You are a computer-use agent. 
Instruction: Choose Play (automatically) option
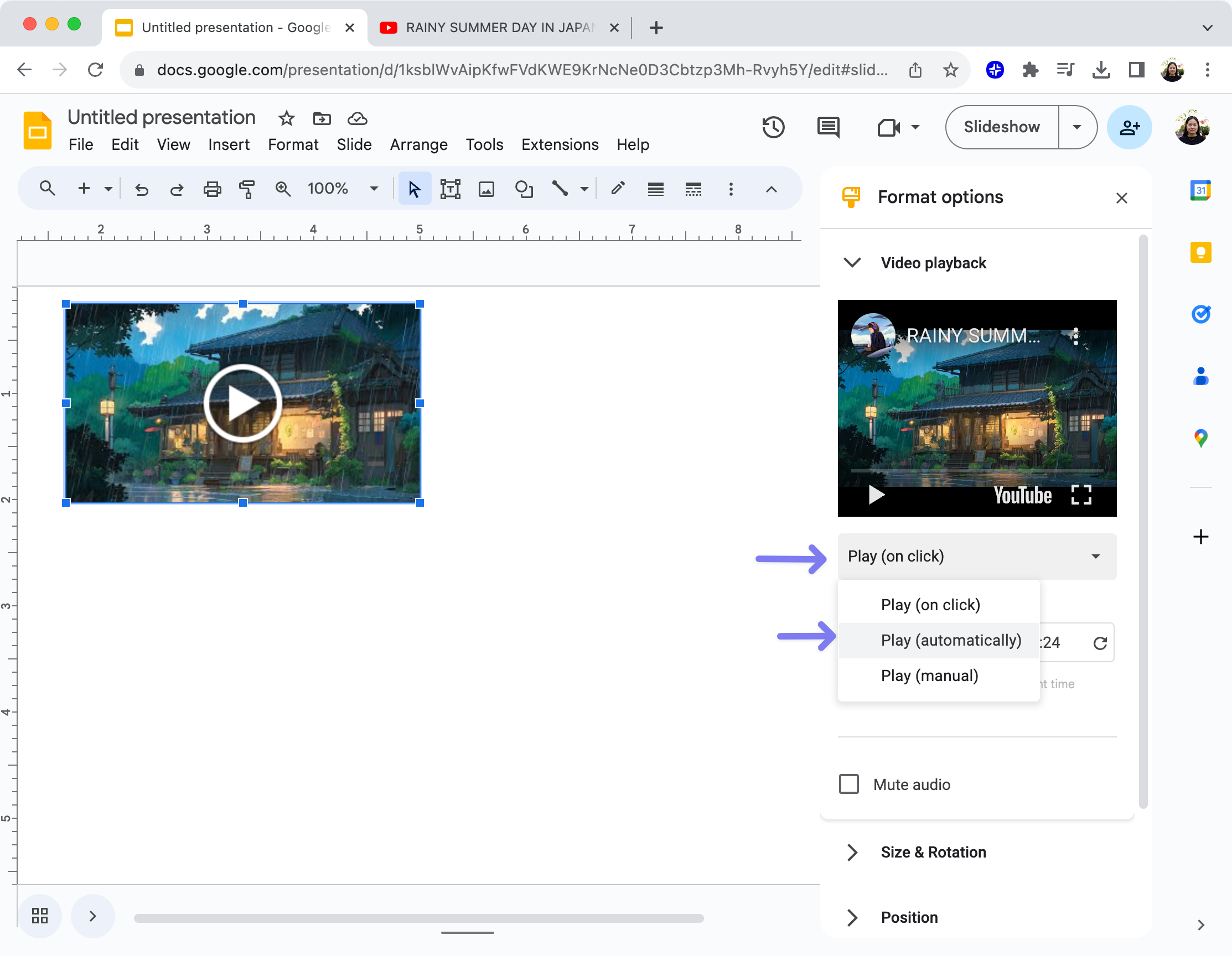(x=939, y=640)
